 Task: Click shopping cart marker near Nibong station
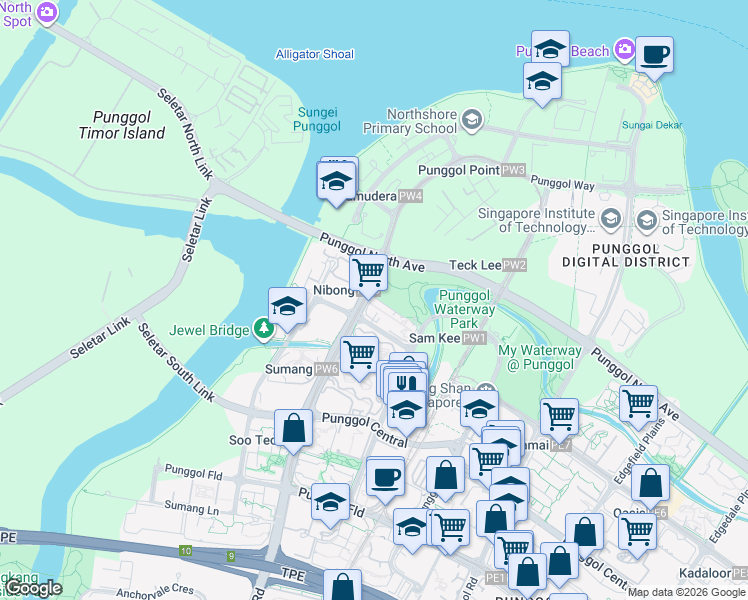(368, 275)
